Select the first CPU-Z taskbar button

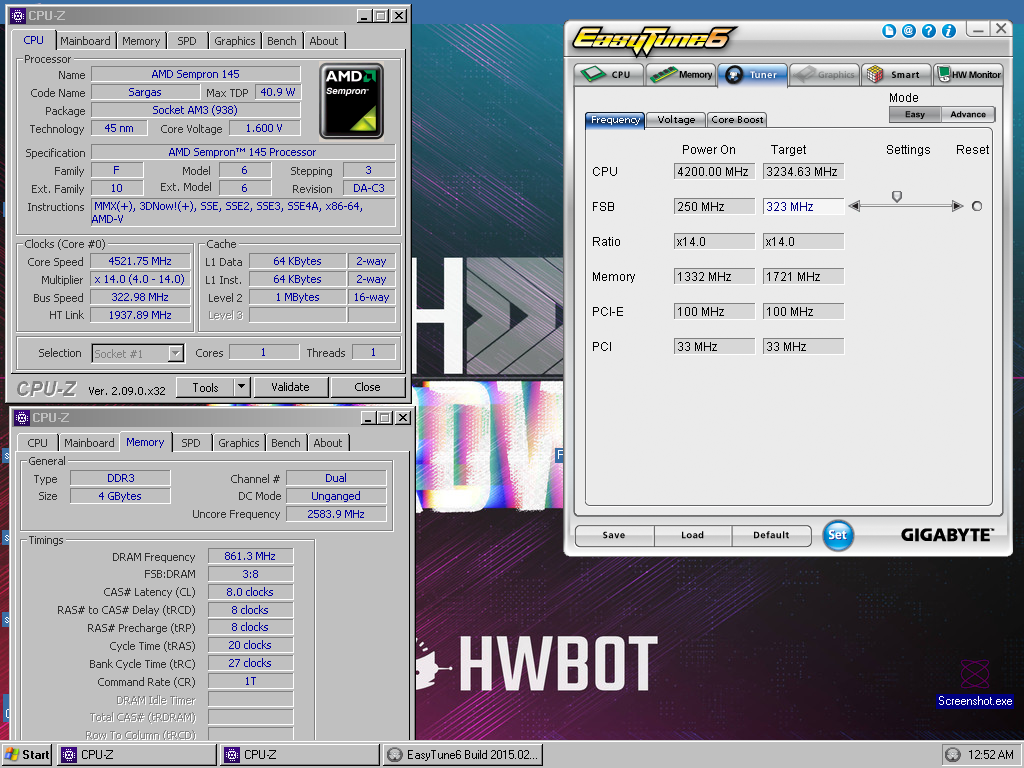coord(137,754)
